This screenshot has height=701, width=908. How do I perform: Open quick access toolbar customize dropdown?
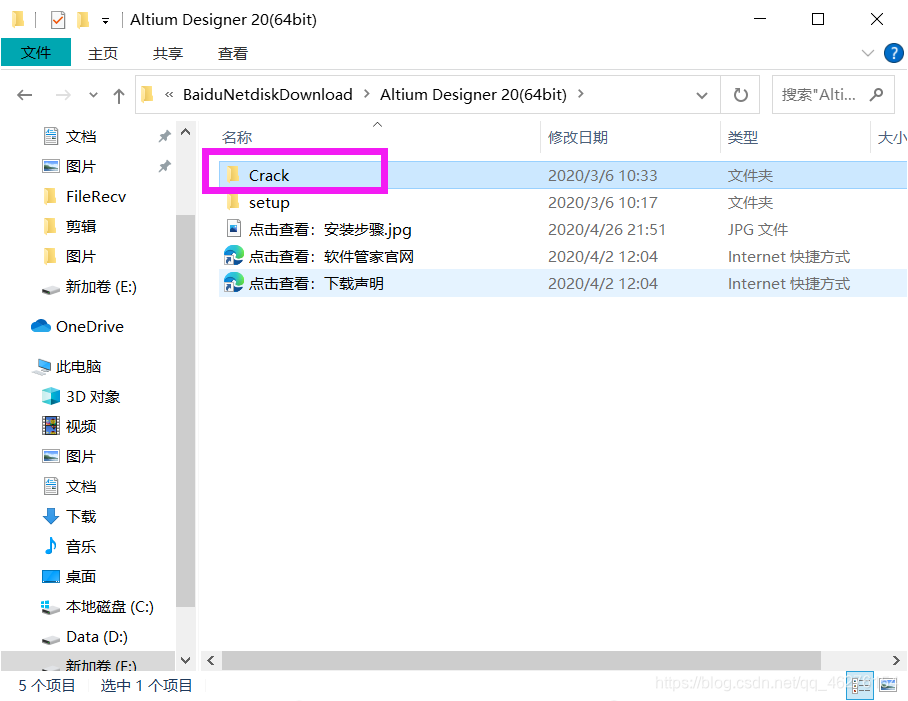pyautogui.click(x=105, y=21)
